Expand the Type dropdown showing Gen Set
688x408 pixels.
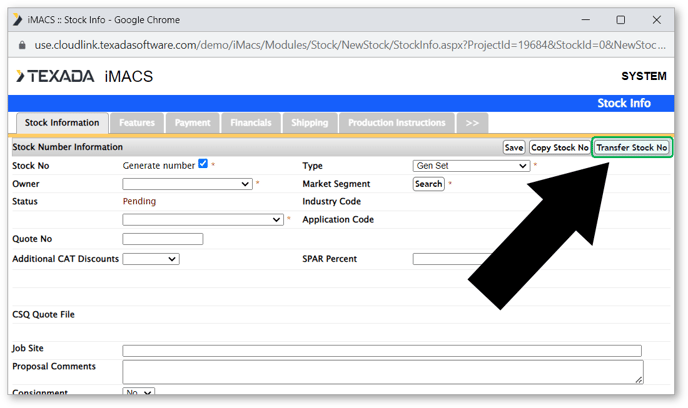point(470,166)
